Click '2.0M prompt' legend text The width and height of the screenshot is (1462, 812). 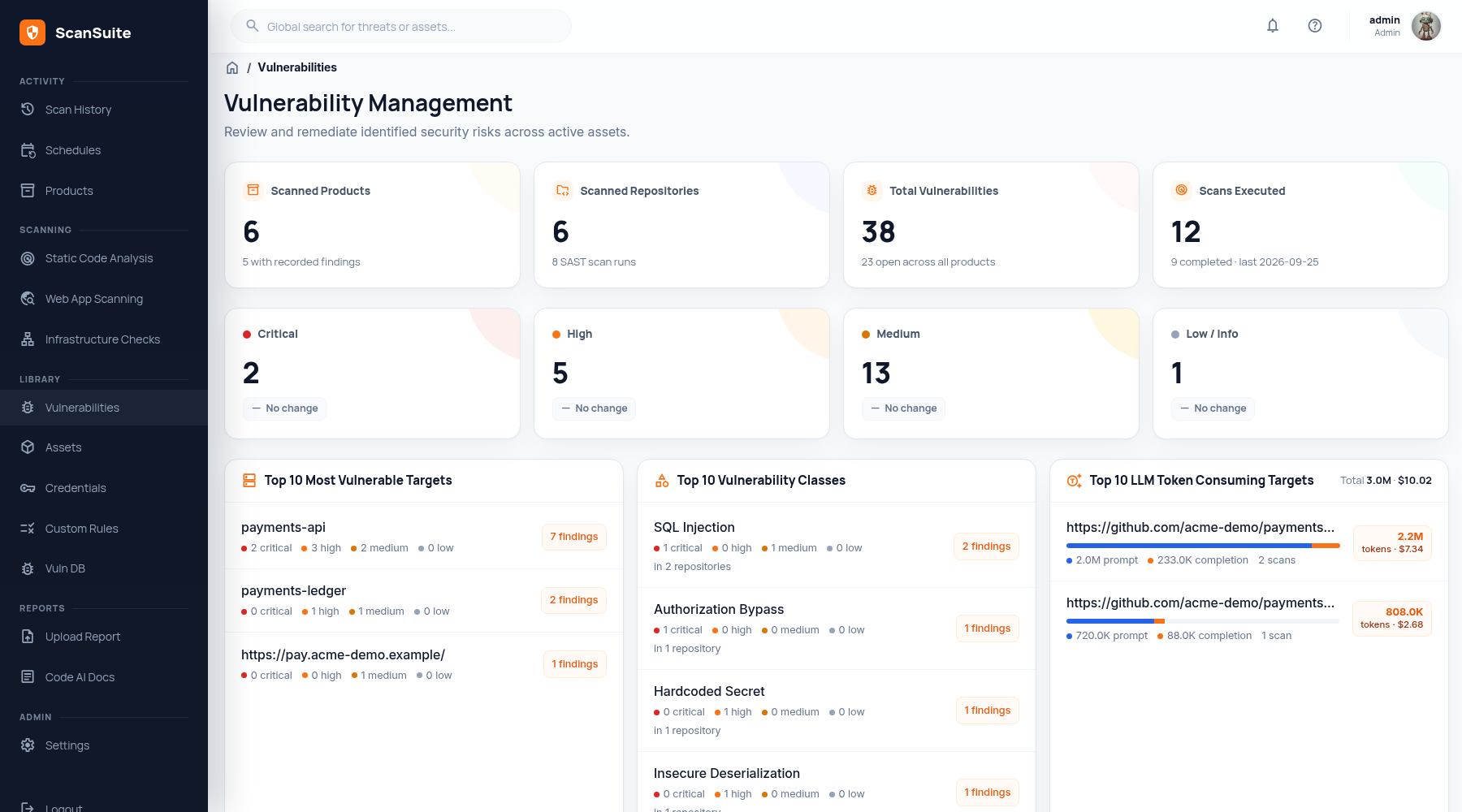coord(1107,560)
